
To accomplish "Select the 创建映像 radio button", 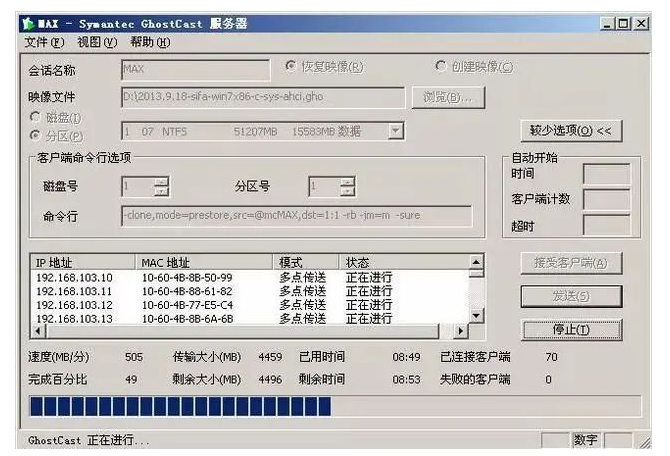I will (x=441, y=67).
